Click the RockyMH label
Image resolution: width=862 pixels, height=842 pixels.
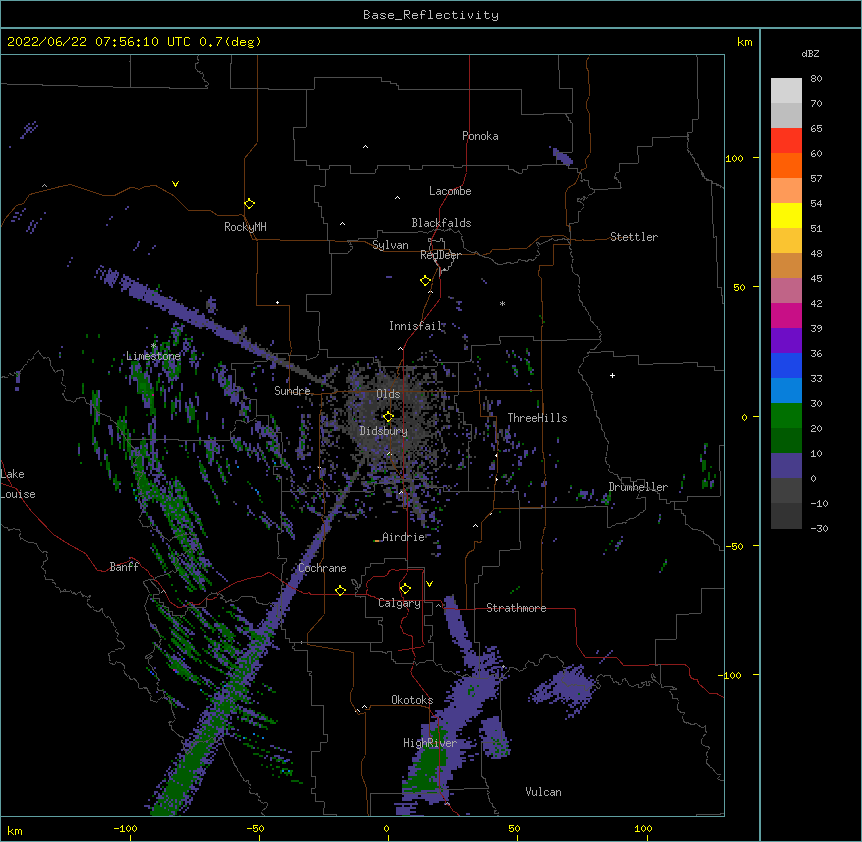pos(245,227)
